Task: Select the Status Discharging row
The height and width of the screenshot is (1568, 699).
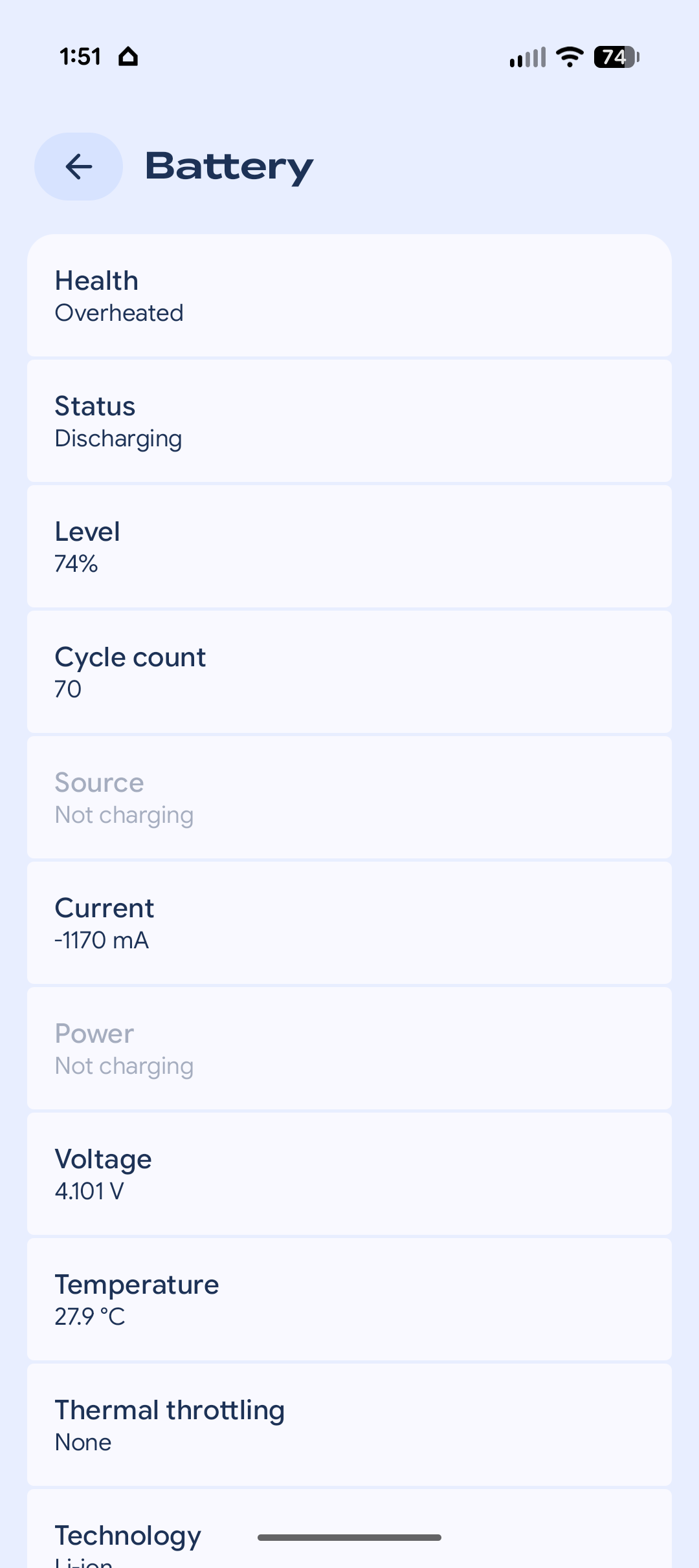Action: click(x=349, y=421)
